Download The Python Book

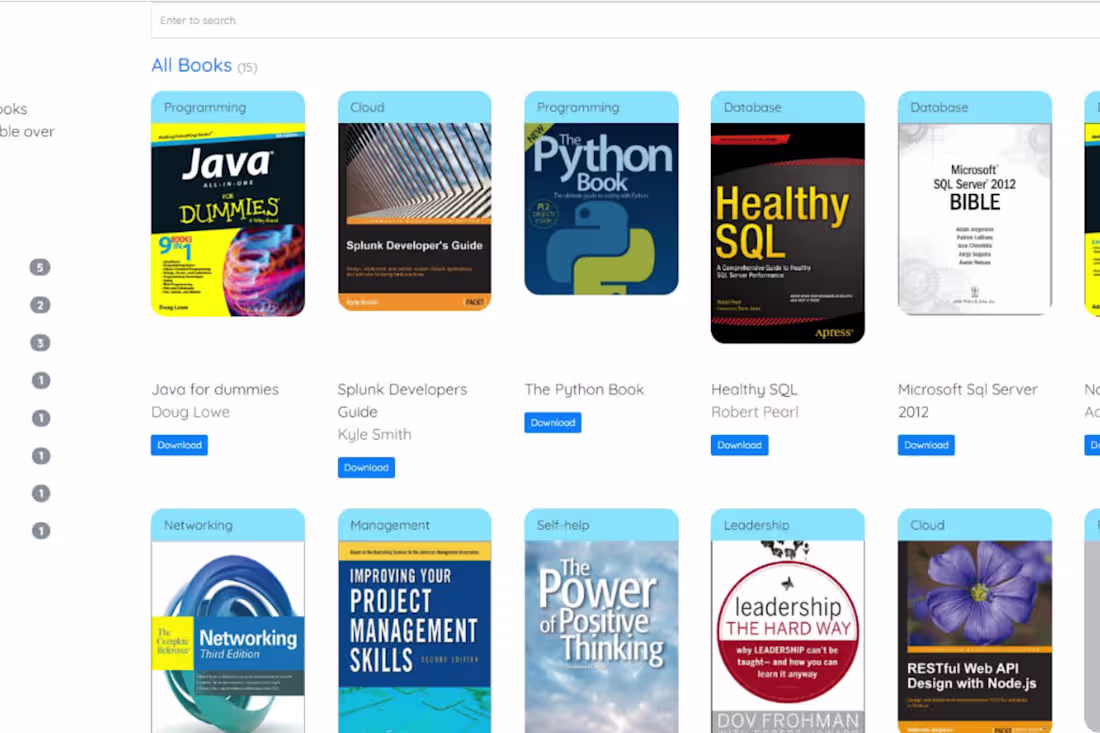[x=553, y=423]
